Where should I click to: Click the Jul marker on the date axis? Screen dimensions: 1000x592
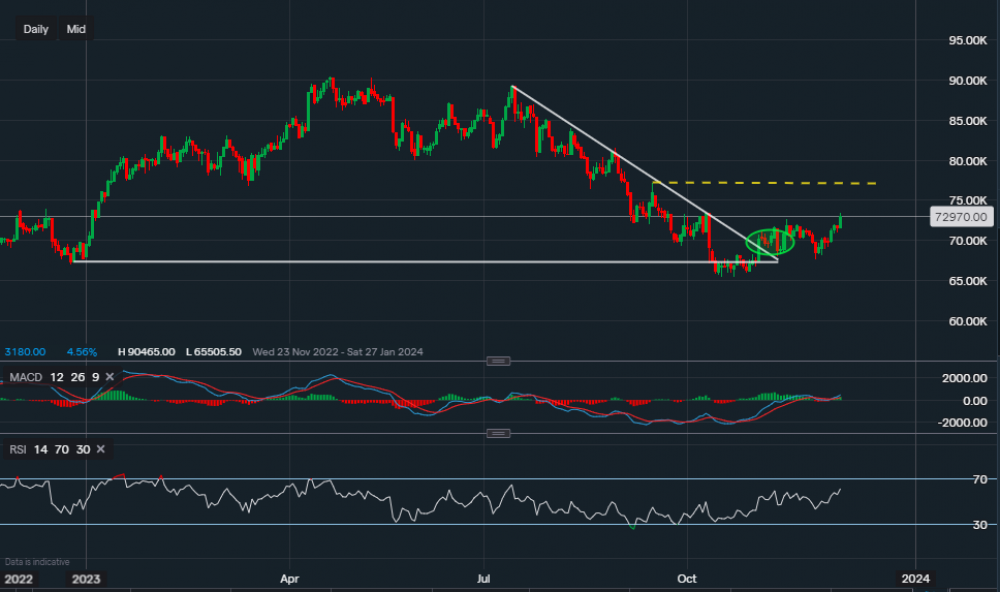(x=486, y=579)
